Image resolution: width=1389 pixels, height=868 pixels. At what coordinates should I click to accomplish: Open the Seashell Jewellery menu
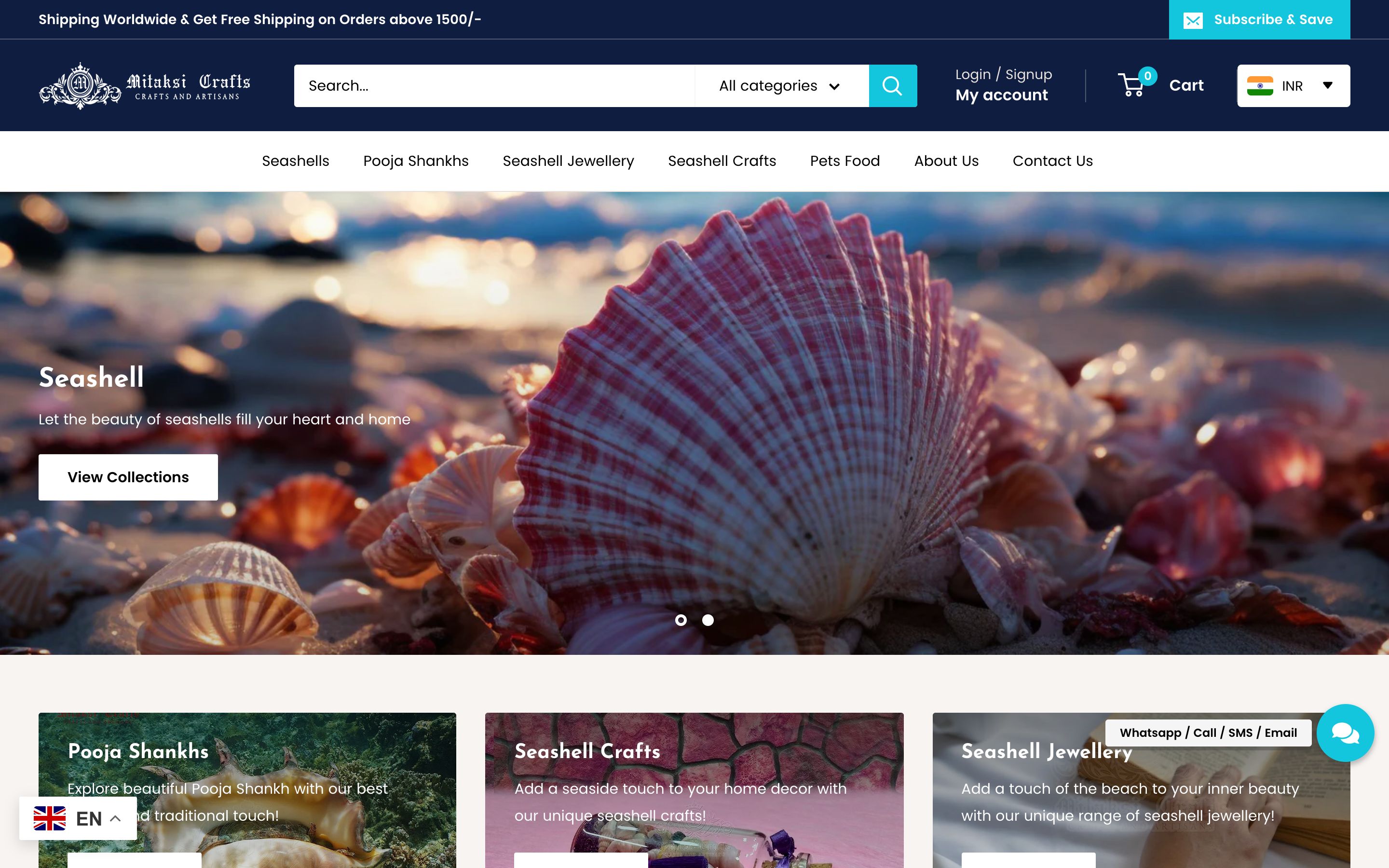tap(568, 161)
